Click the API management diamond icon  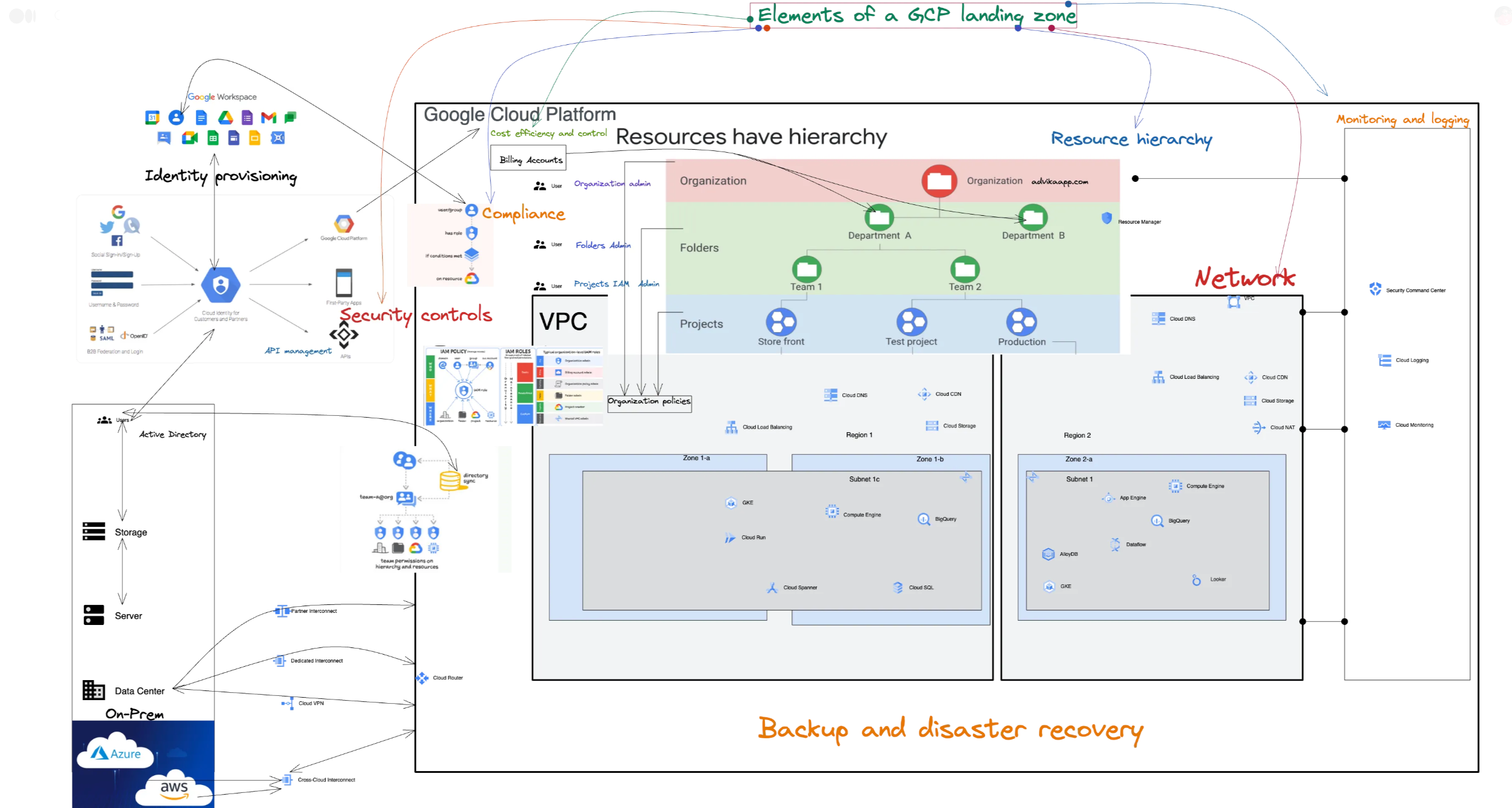click(344, 335)
